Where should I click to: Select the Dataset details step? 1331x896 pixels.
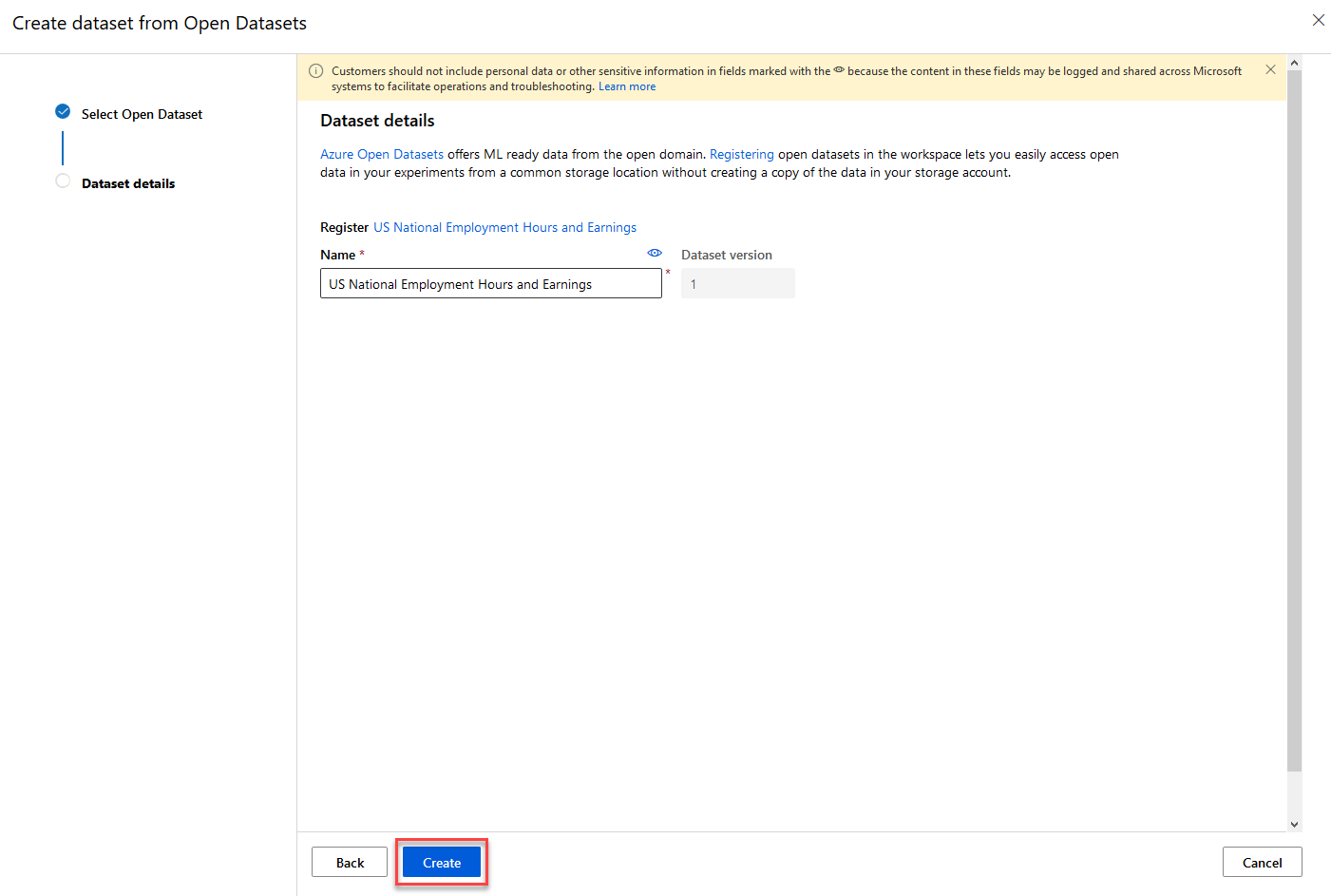[x=128, y=183]
